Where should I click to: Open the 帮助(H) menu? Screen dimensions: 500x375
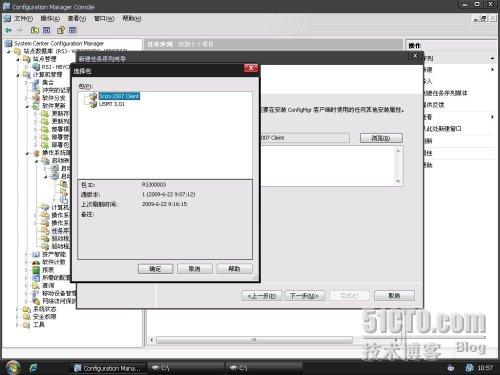click(132, 18)
